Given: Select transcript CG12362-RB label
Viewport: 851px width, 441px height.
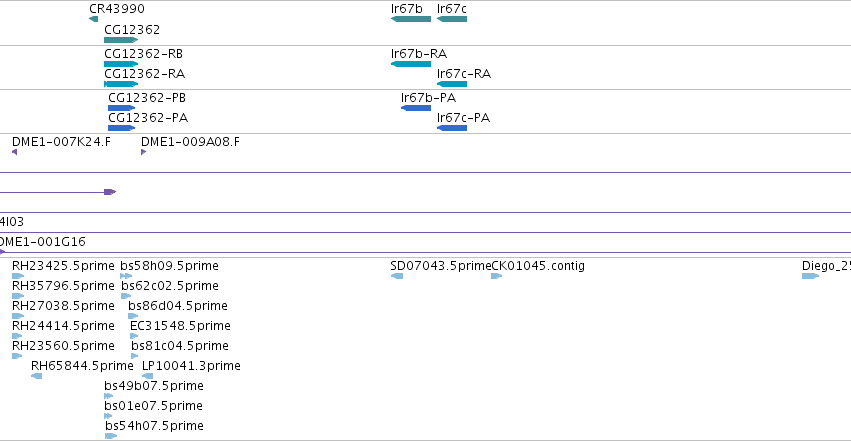Looking at the screenshot, I should pyautogui.click(x=143, y=54).
